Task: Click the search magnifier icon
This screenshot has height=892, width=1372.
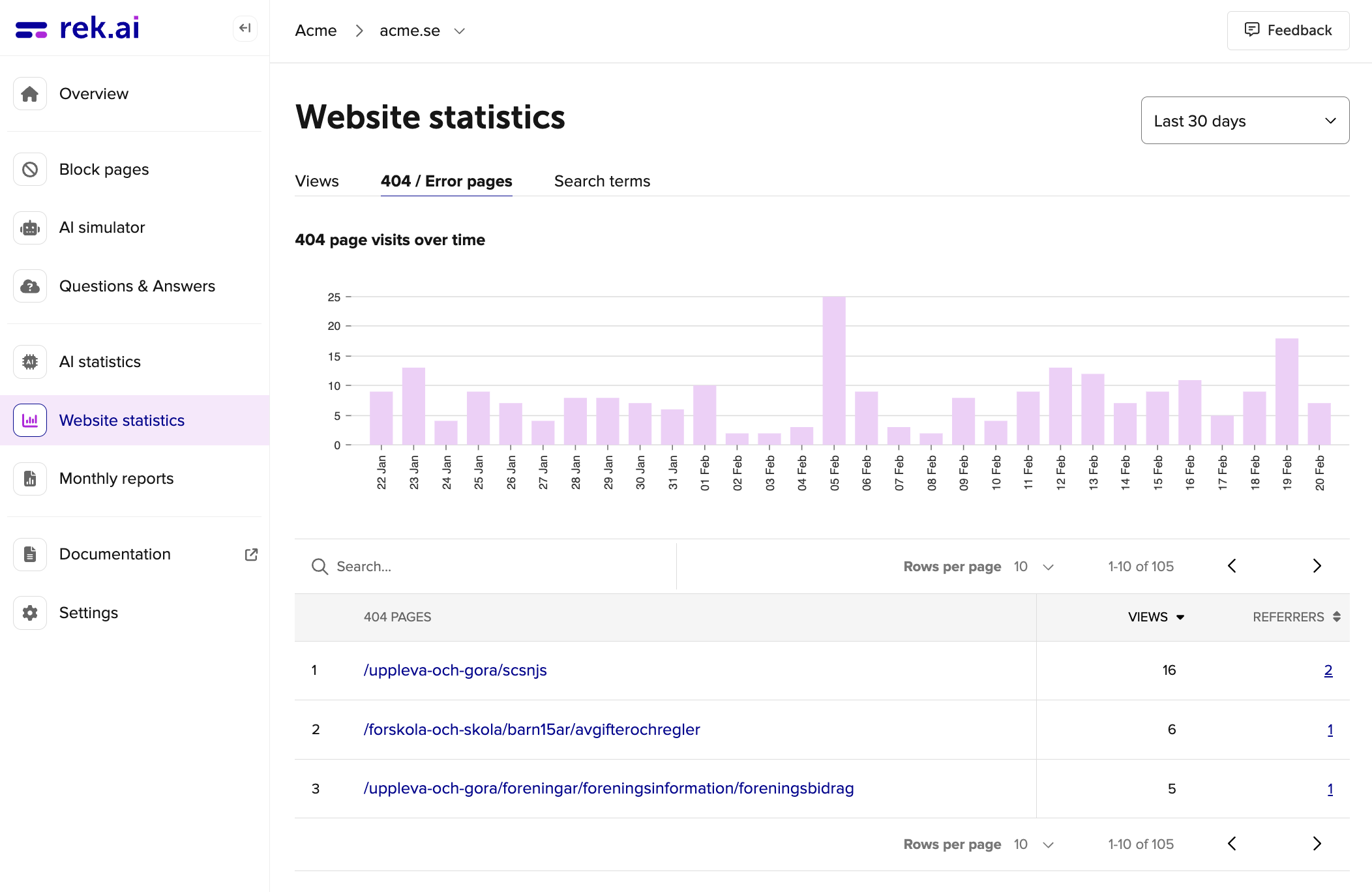Action: pyautogui.click(x=320, y=567)
